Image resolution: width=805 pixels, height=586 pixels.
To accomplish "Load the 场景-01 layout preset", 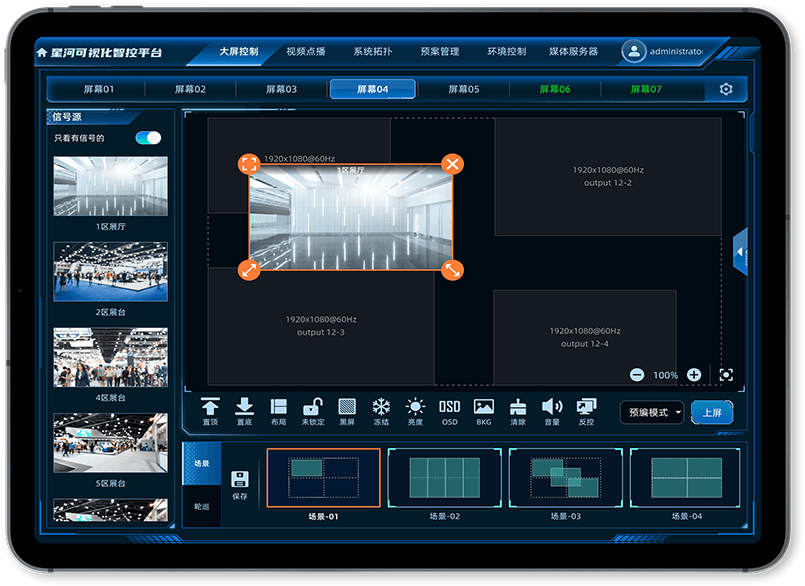I will [323, 478].
